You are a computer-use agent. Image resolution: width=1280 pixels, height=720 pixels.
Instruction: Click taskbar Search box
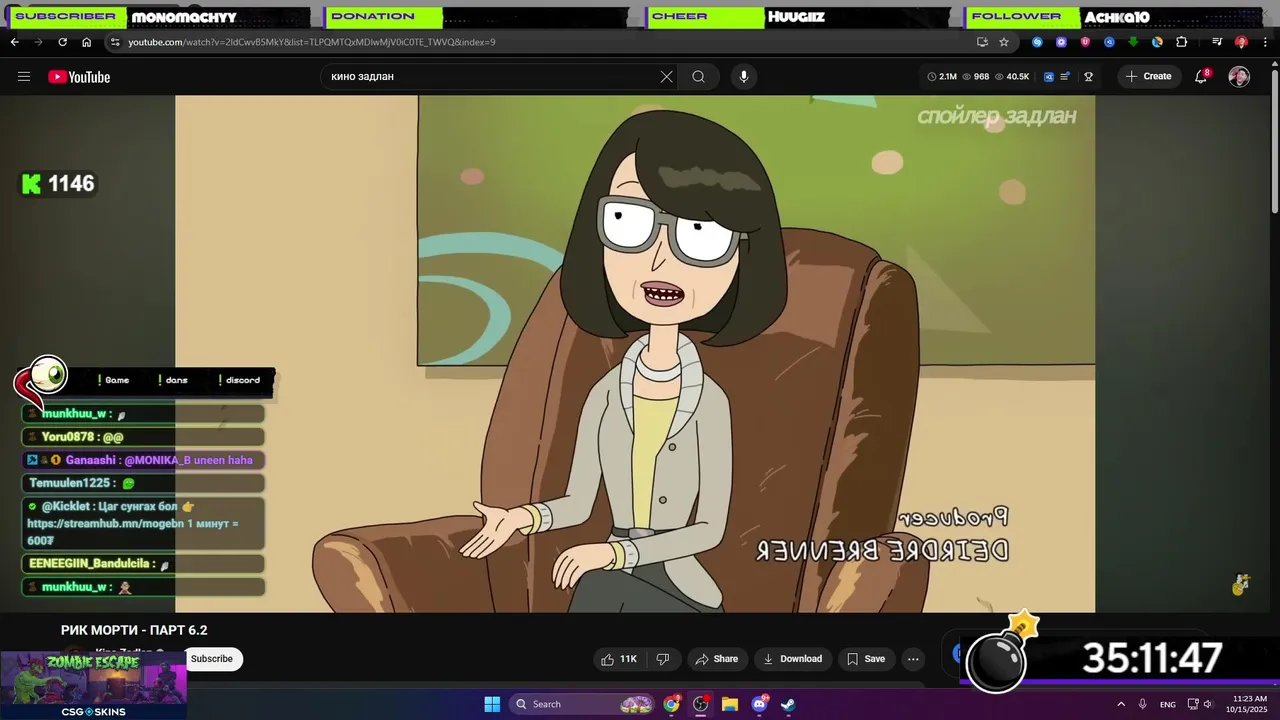582,704
